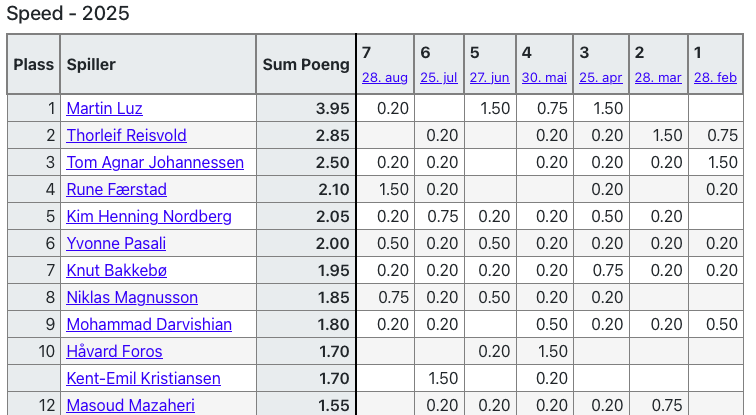Open Thorleif Reisvold player page
The height and width of the screenshot is (415, 756).
(x=126, y=136)
